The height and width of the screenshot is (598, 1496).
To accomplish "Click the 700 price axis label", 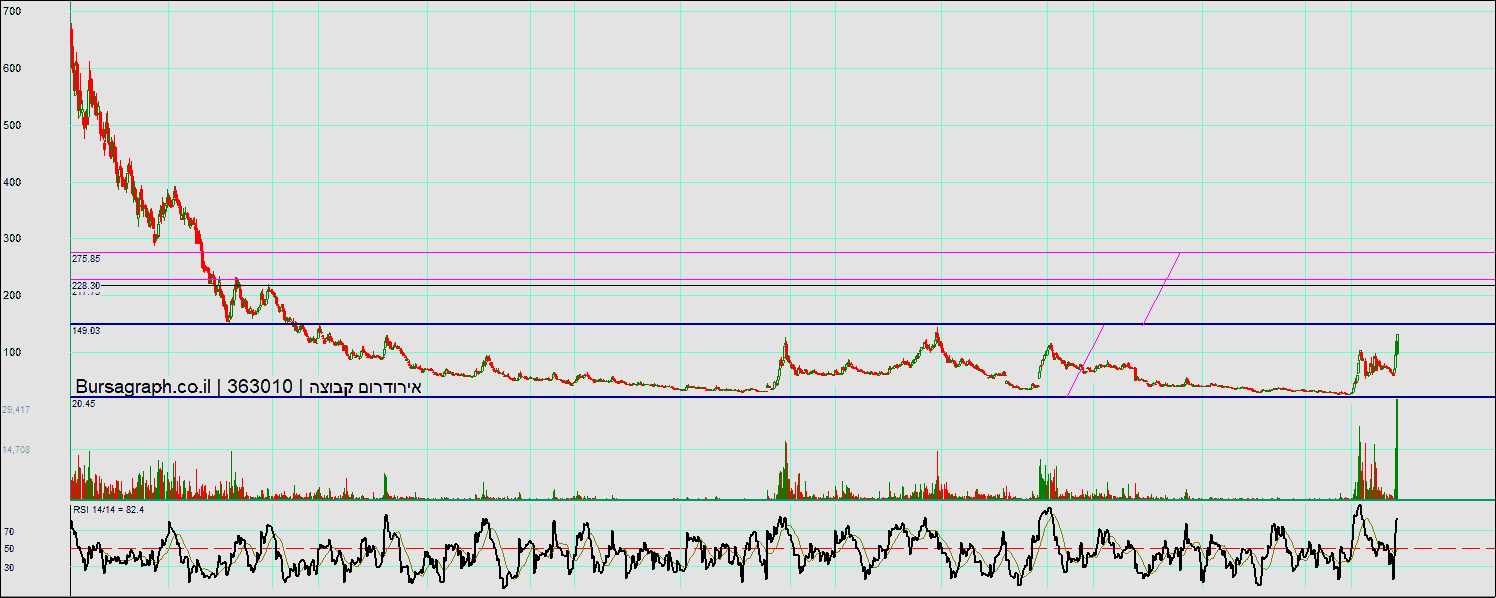I will click(11, 11).
